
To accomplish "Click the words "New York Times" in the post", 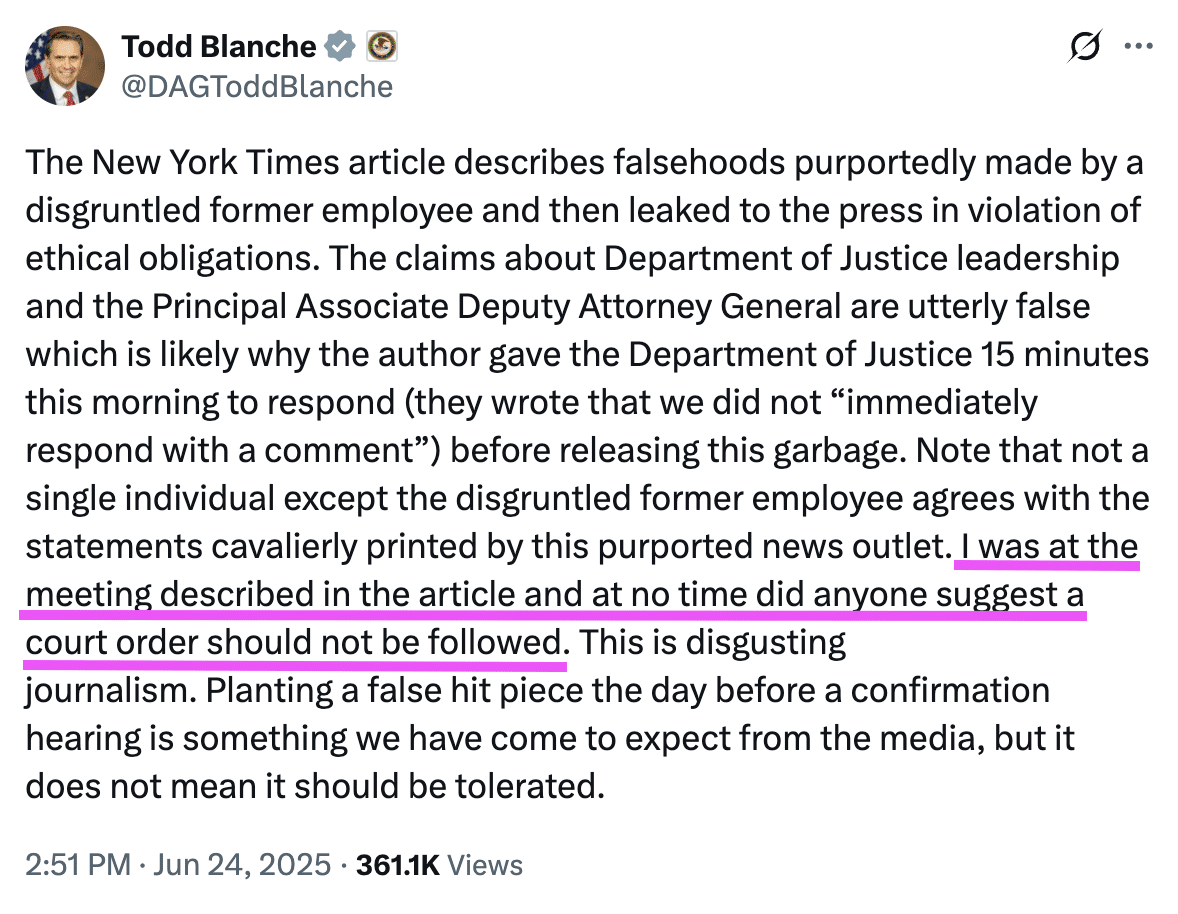I will click(x=215, y=162).
